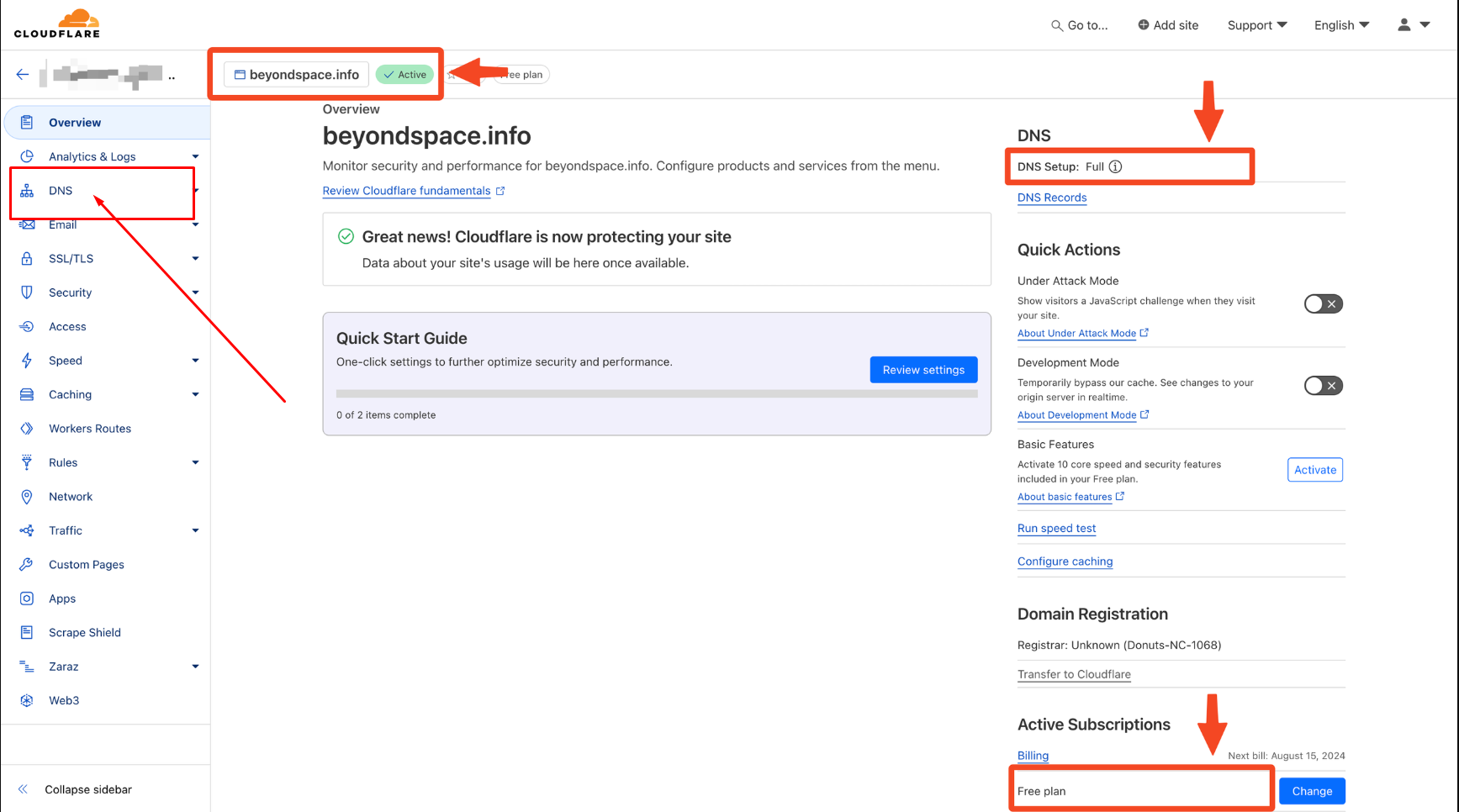Click the Speed lightning bolt icon
The height and width of the screenshot is (812, 1459).
point(27,361)
